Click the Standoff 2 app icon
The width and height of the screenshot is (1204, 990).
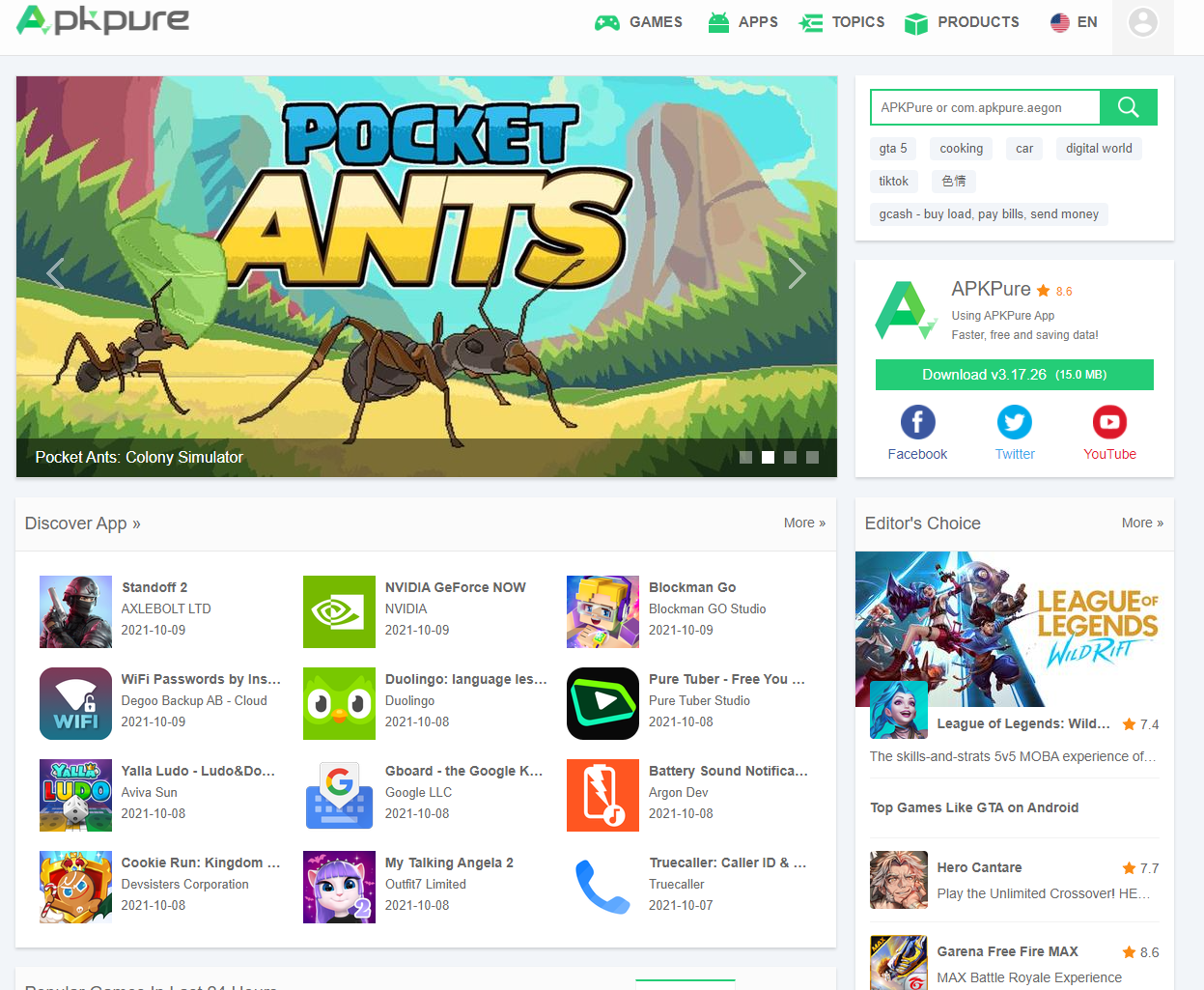click(75, 611)
